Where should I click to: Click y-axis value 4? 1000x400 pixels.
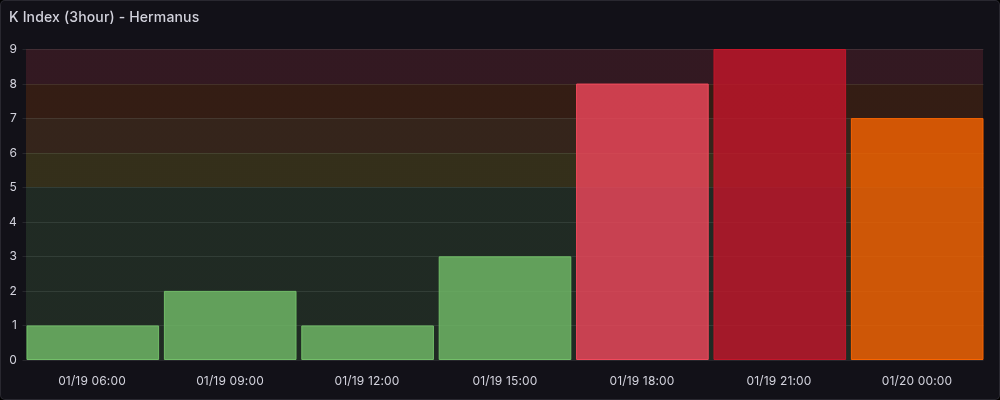click(13, 222)
